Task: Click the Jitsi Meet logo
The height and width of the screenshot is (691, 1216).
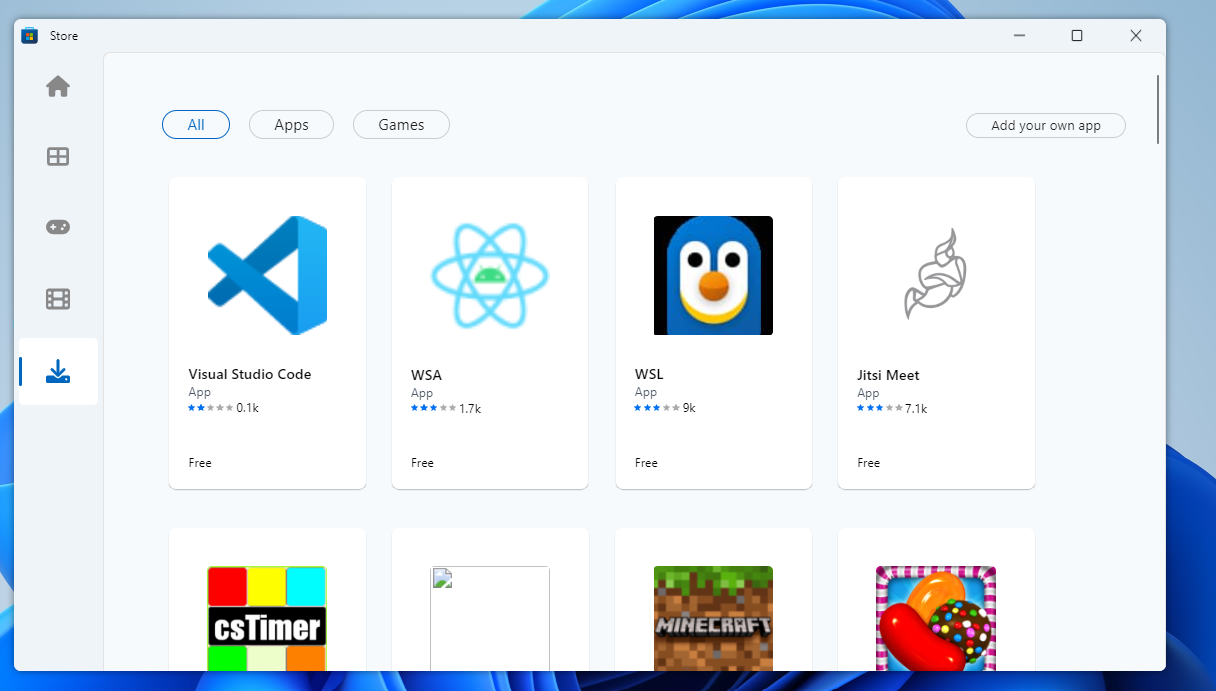Action: [936, 275]
